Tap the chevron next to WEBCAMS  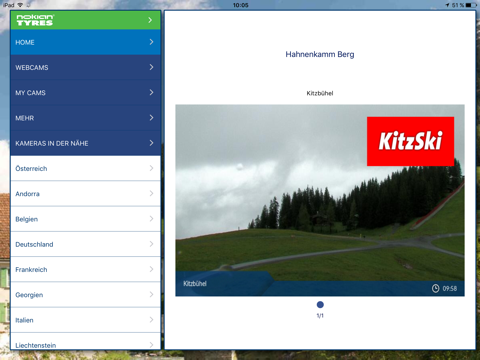click(x=151, y=67)
